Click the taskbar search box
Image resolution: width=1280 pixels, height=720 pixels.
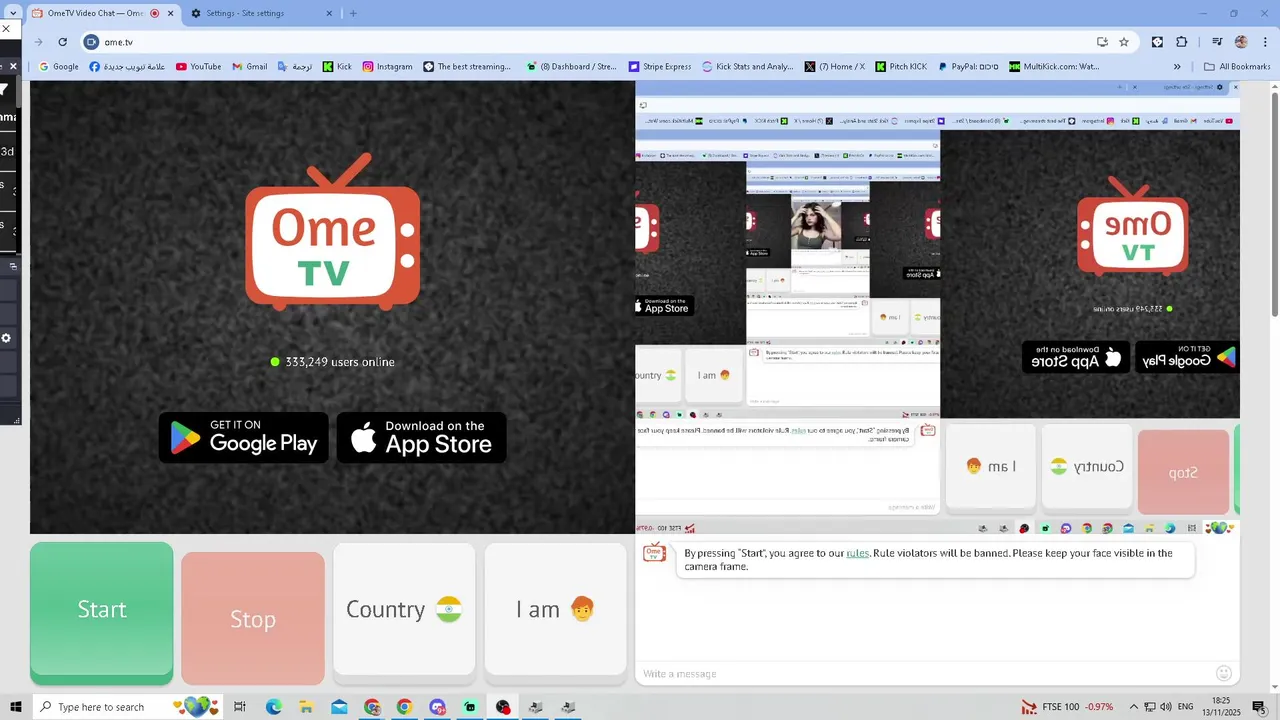130,707
